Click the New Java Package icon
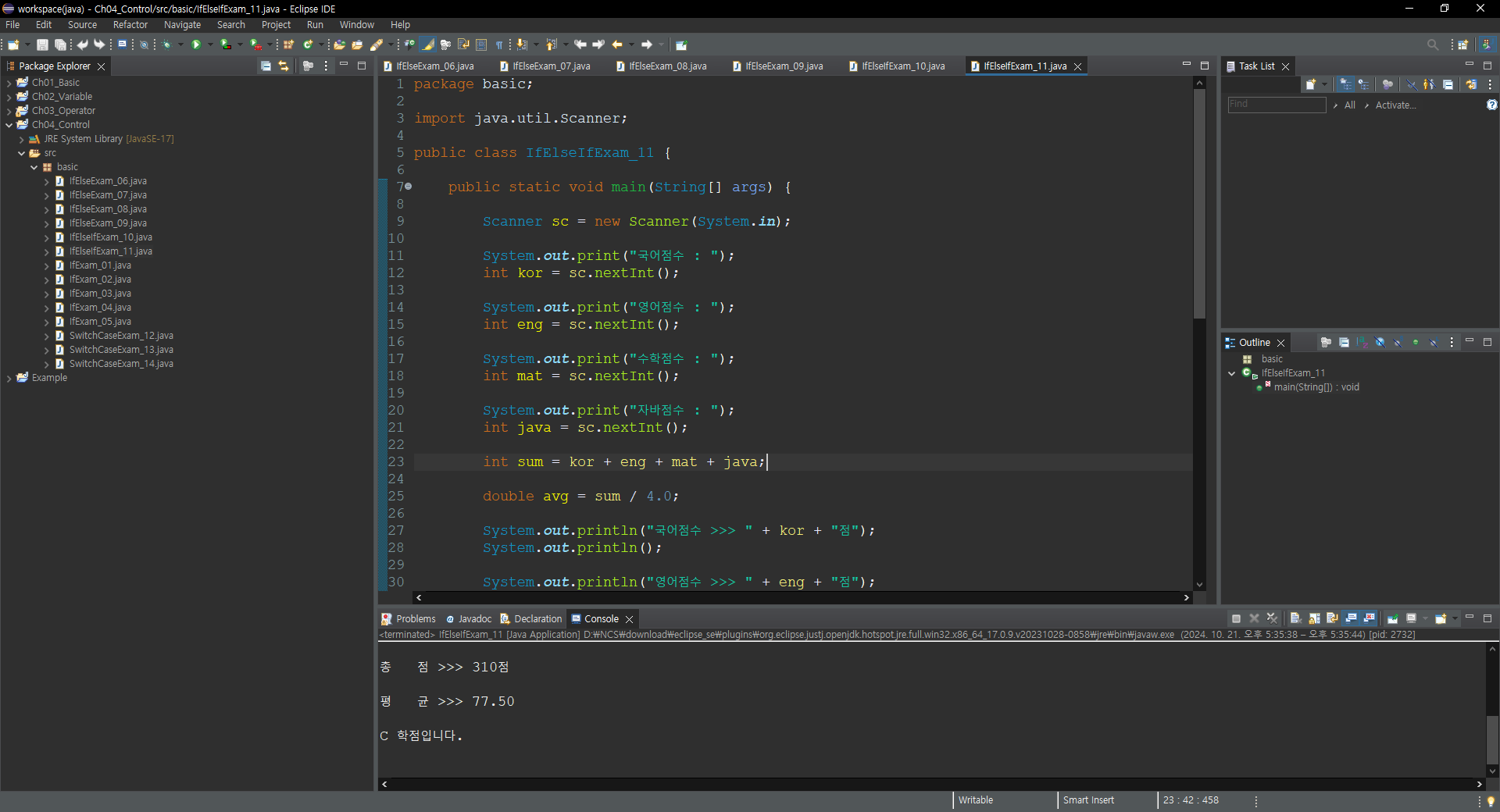This screenshot has height=812, width=1500. pyautogui.click(x=288, y=45)
